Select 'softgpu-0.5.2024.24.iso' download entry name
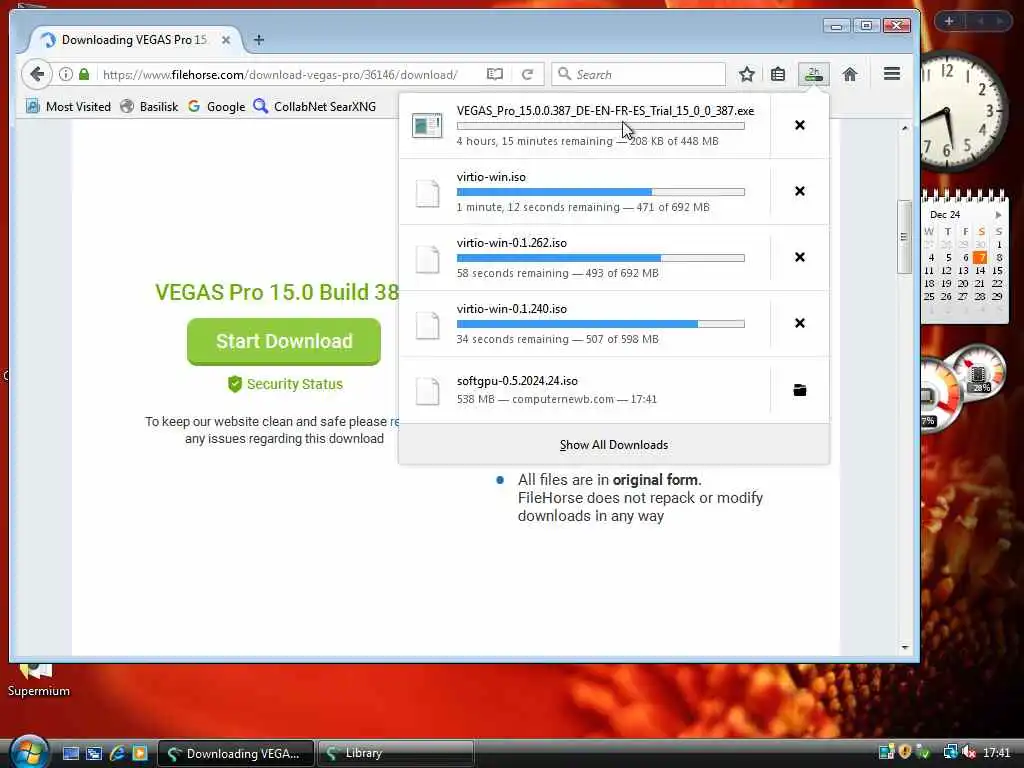1024x768 pixels. (x=517, y=381)
